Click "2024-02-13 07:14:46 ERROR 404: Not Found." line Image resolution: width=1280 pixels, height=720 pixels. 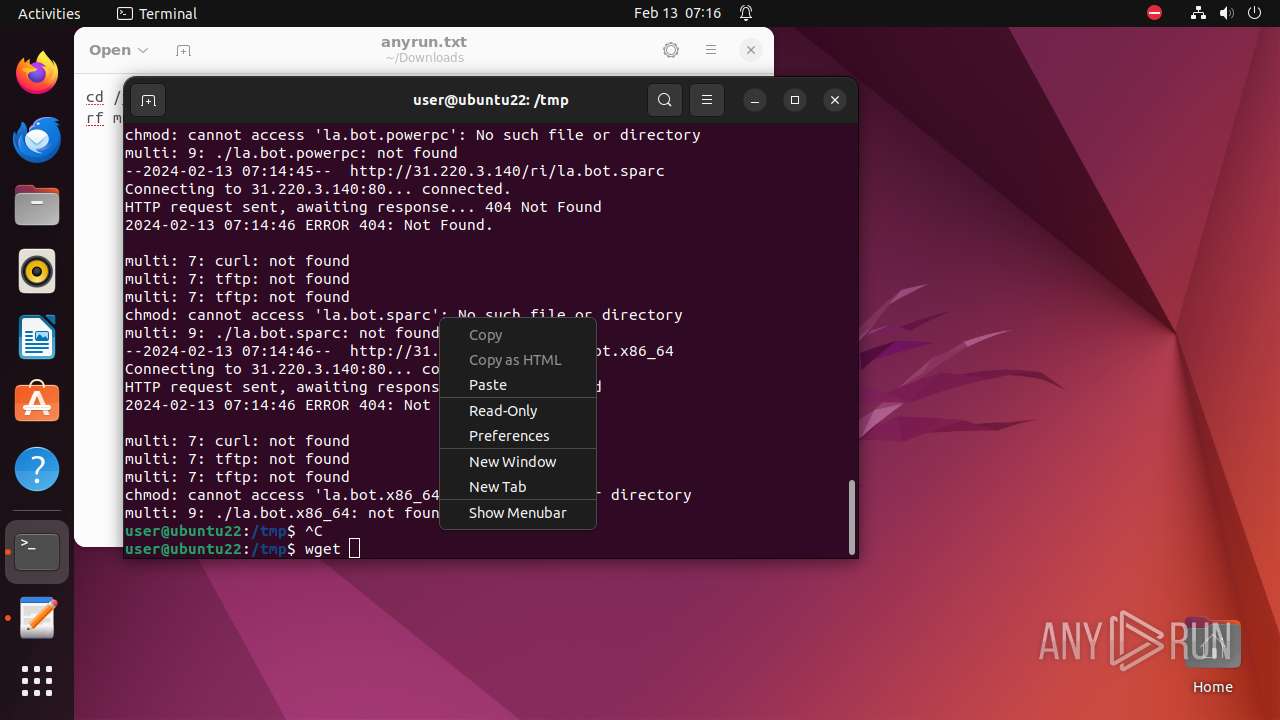[309, 225]
